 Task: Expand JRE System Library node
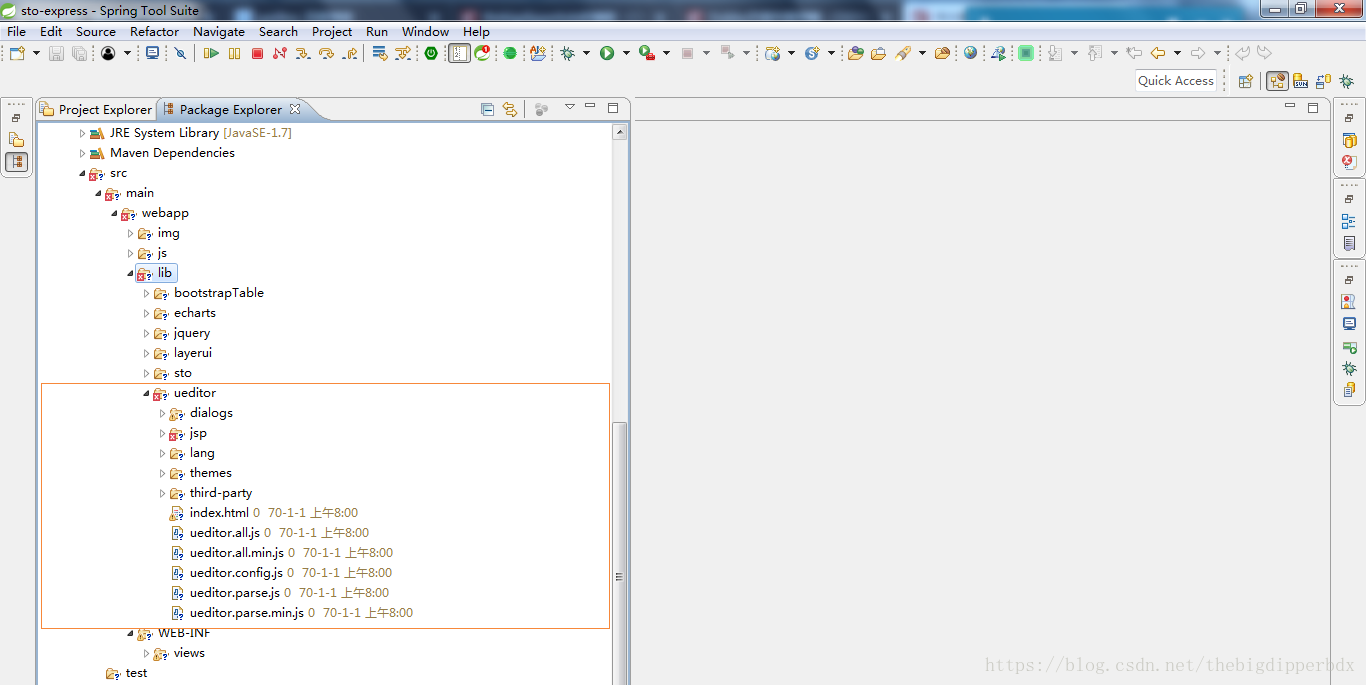coord(83,133)
